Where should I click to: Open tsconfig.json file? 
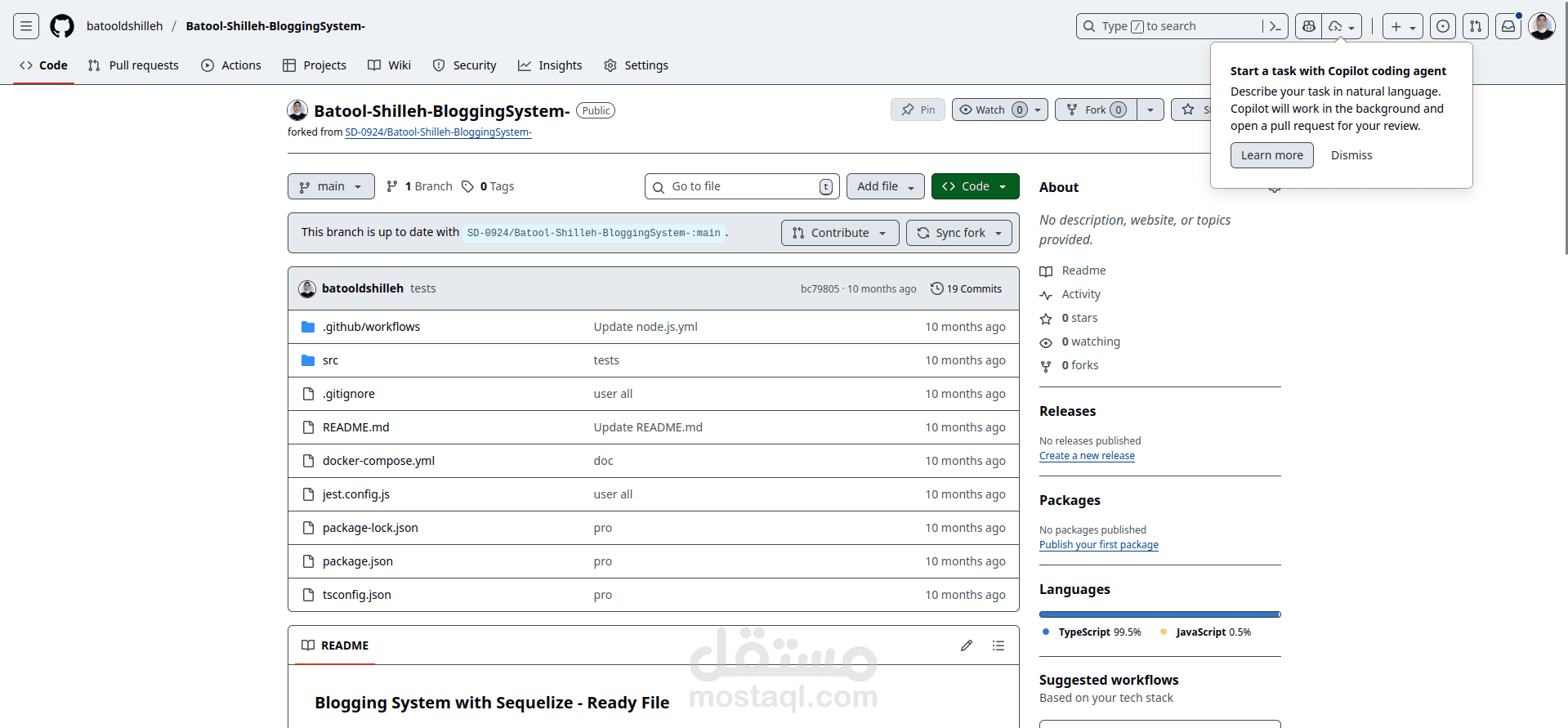[x=357, y=595]
